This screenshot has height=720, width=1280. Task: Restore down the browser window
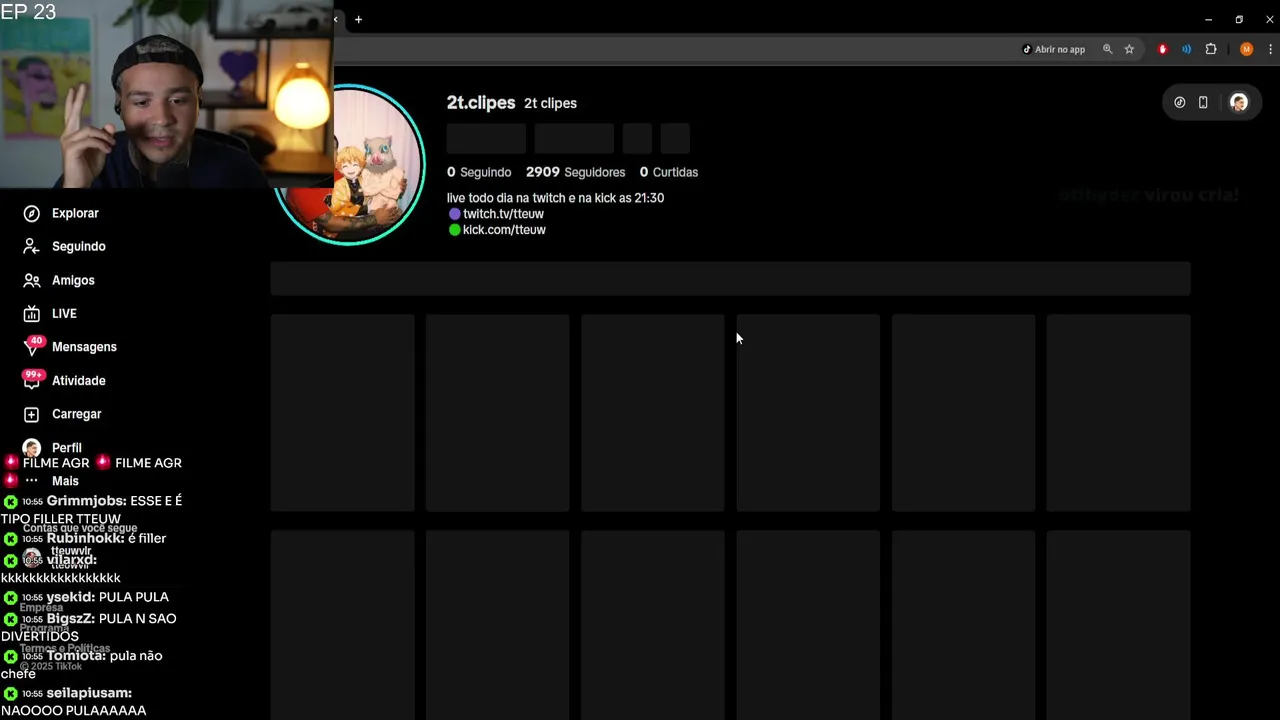point(1239,19)
